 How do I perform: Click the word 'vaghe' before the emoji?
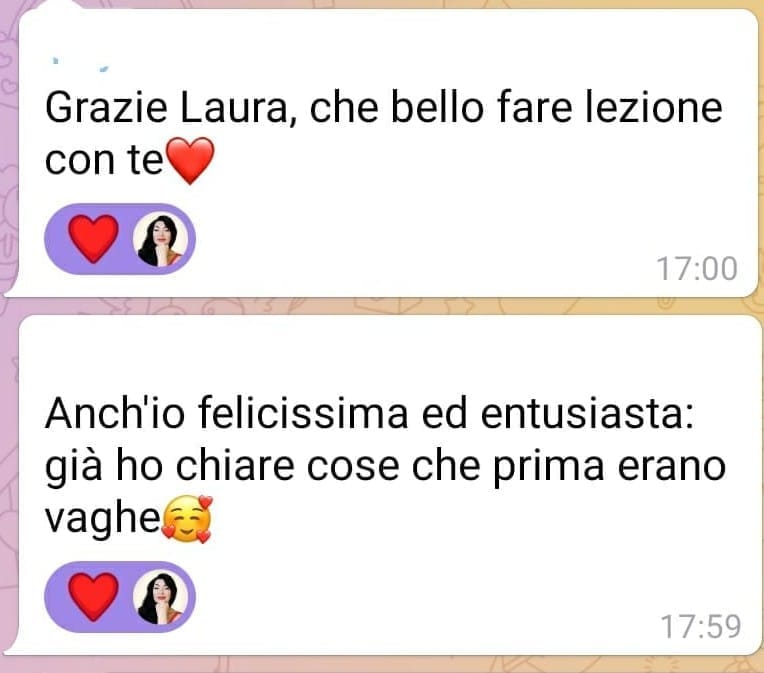pyautogui.click(x=103, y=519)
